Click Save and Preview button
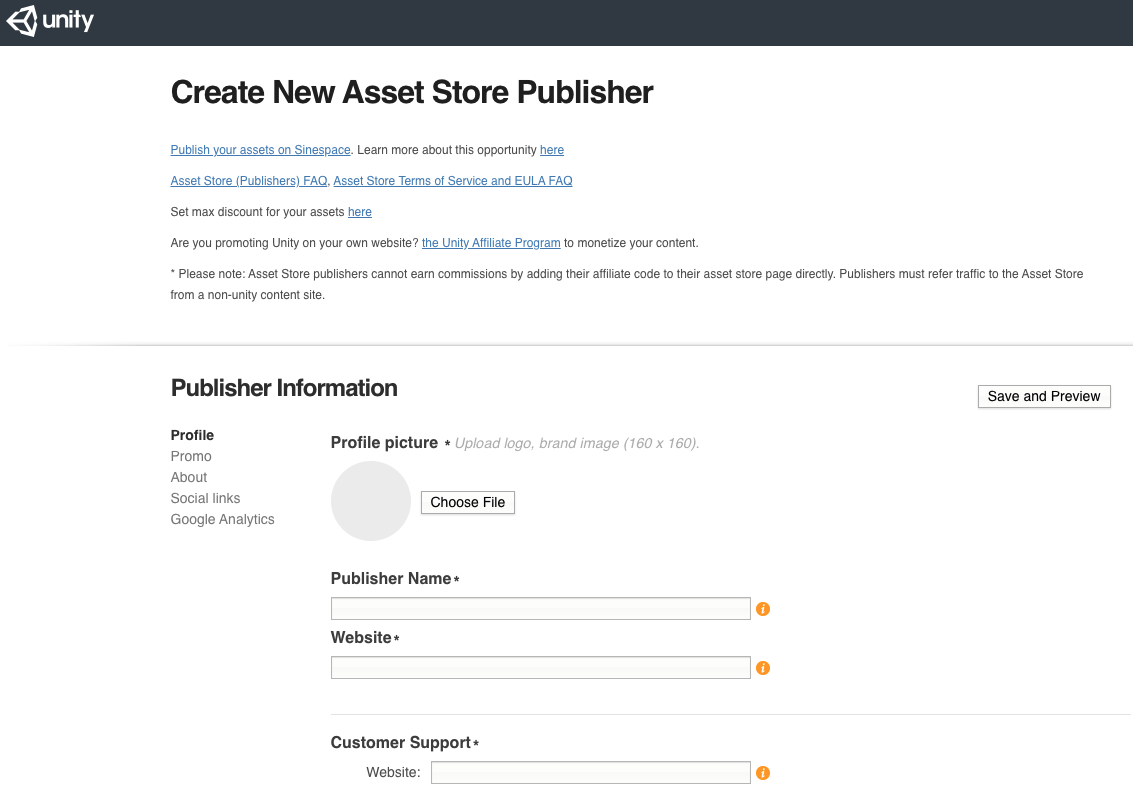Screen dimensions: 1133x789 (x=1044, y=397)
